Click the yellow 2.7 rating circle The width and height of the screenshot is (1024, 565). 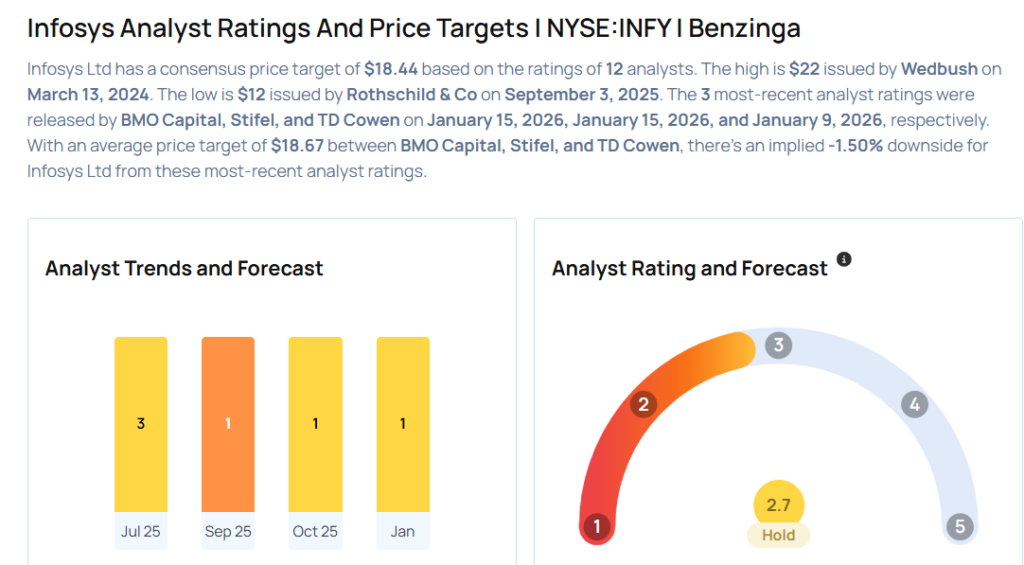pyautogui.click(x=778, y=505)
